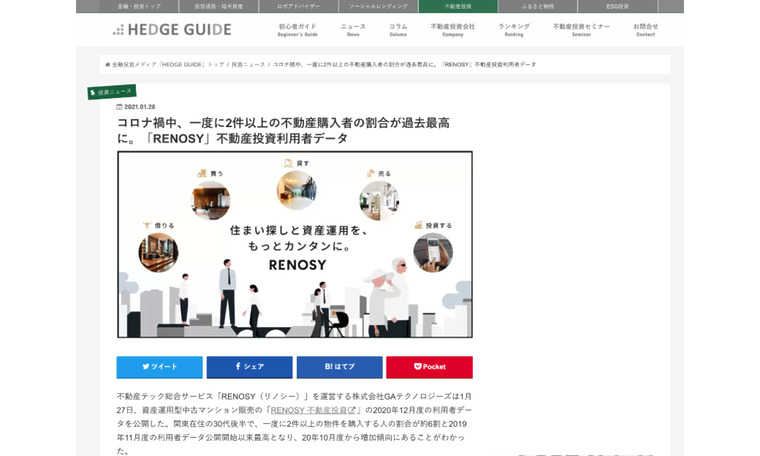Viewport: 760px width, 456px height.
Task: Open the お問合せ Contact page
Action: click(x=645, y=29)
